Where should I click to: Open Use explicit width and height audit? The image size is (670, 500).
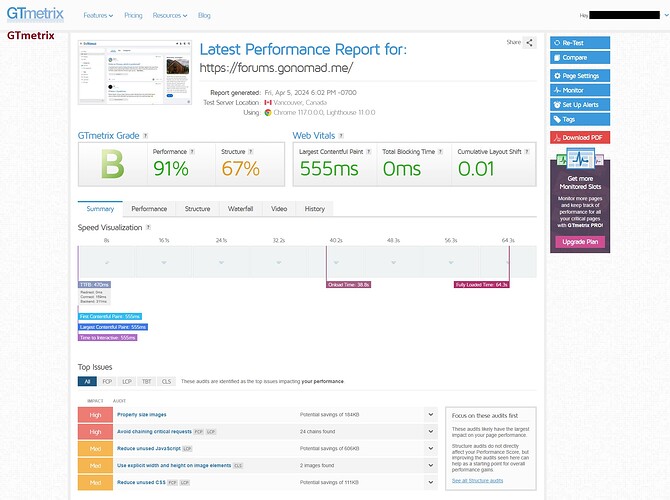pyautogui.click(x=174, y=465)
